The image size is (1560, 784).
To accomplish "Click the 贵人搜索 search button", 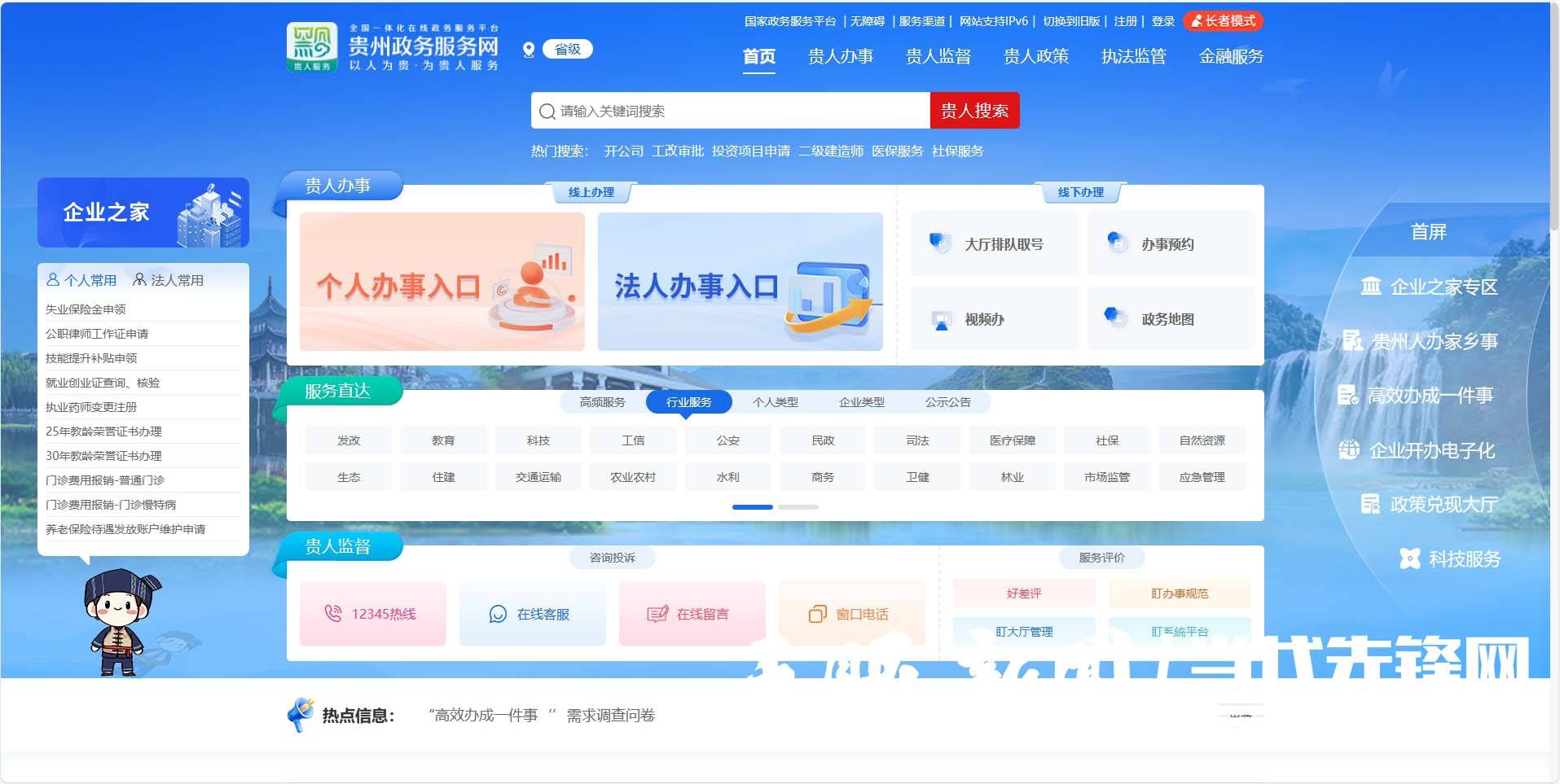I will click(975, 111).
